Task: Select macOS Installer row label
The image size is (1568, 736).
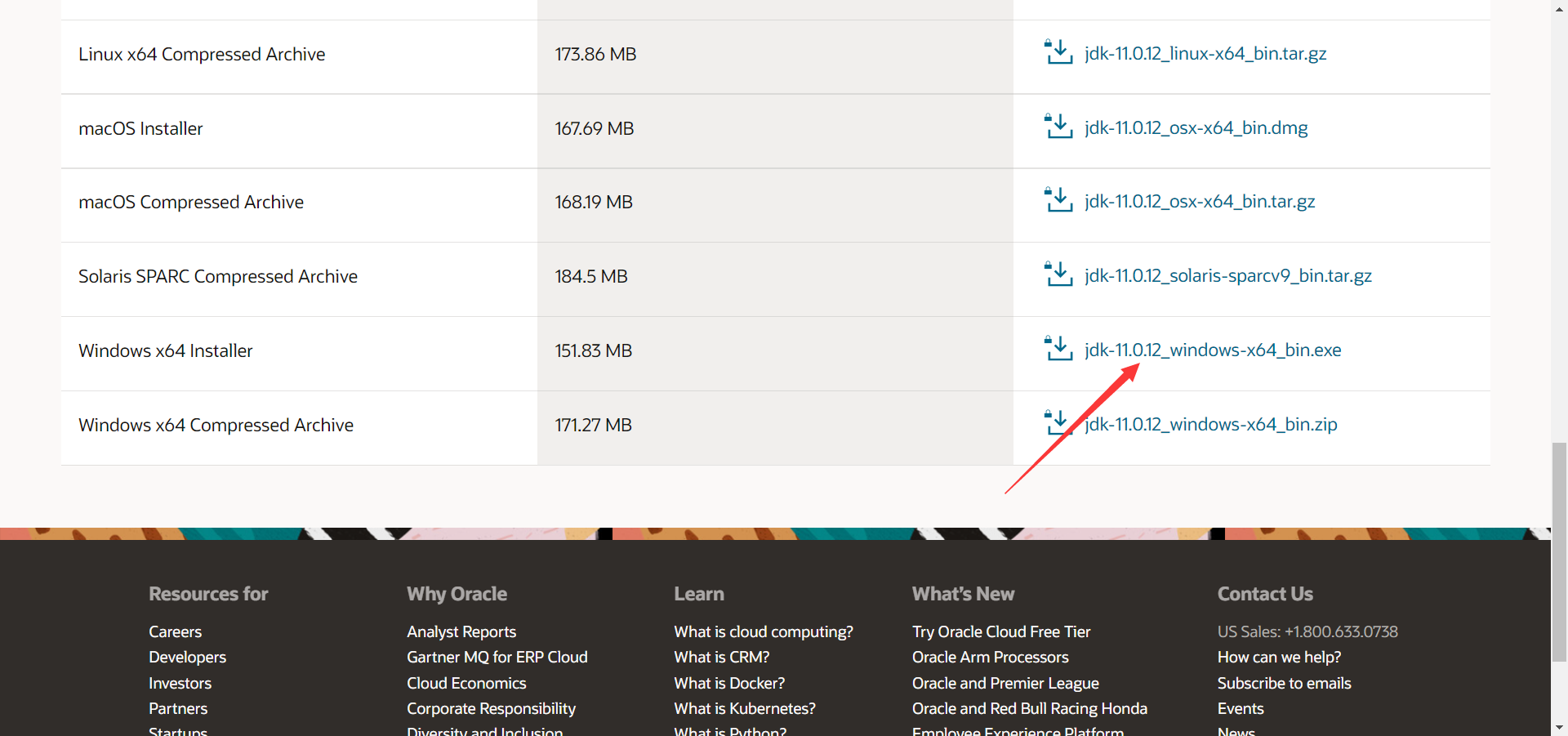Action: (140, 128)
